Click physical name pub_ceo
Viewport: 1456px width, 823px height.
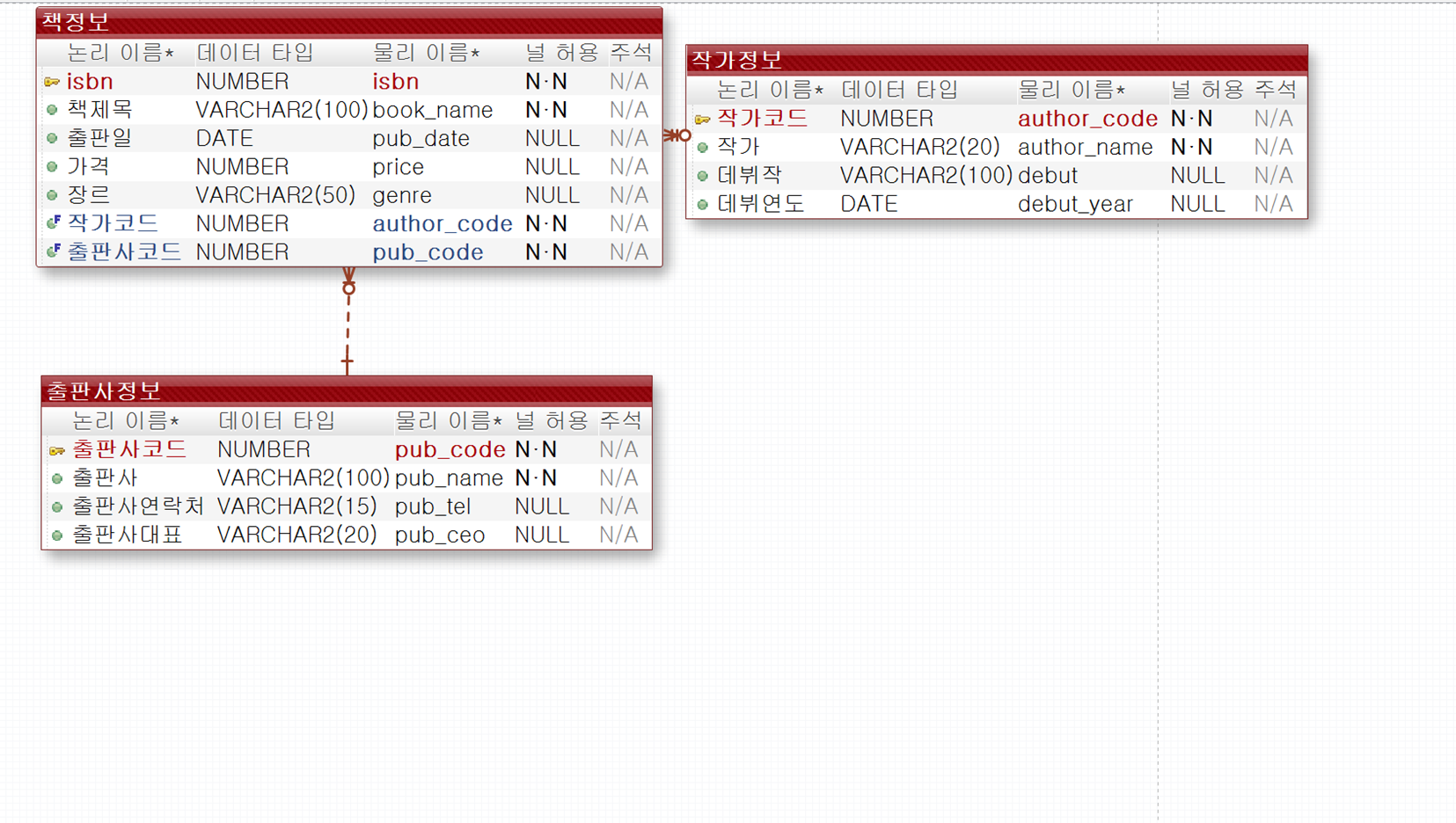(x=440, y=535)
